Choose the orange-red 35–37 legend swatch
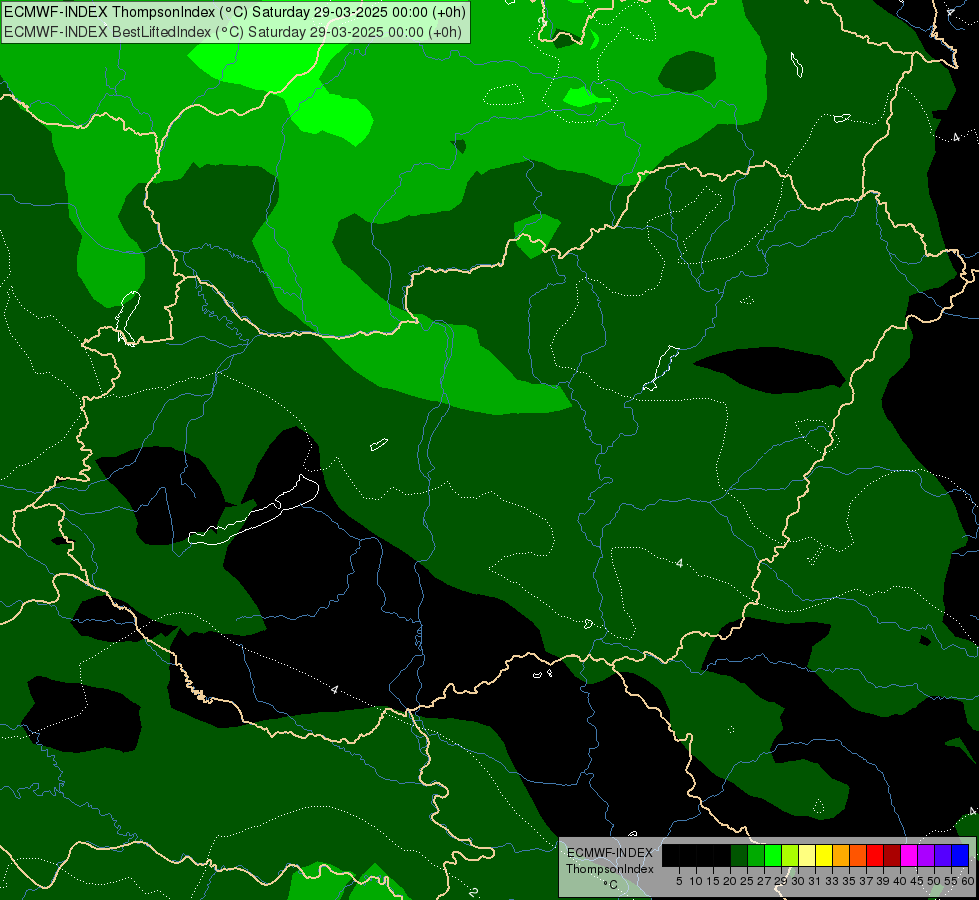 click(858, 855)
